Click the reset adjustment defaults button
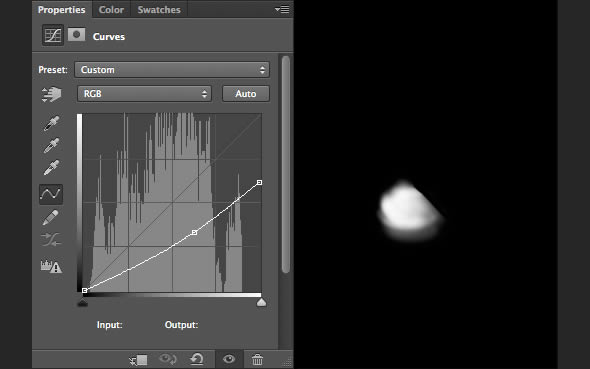590x369 pixels. [x=197, y=359]
